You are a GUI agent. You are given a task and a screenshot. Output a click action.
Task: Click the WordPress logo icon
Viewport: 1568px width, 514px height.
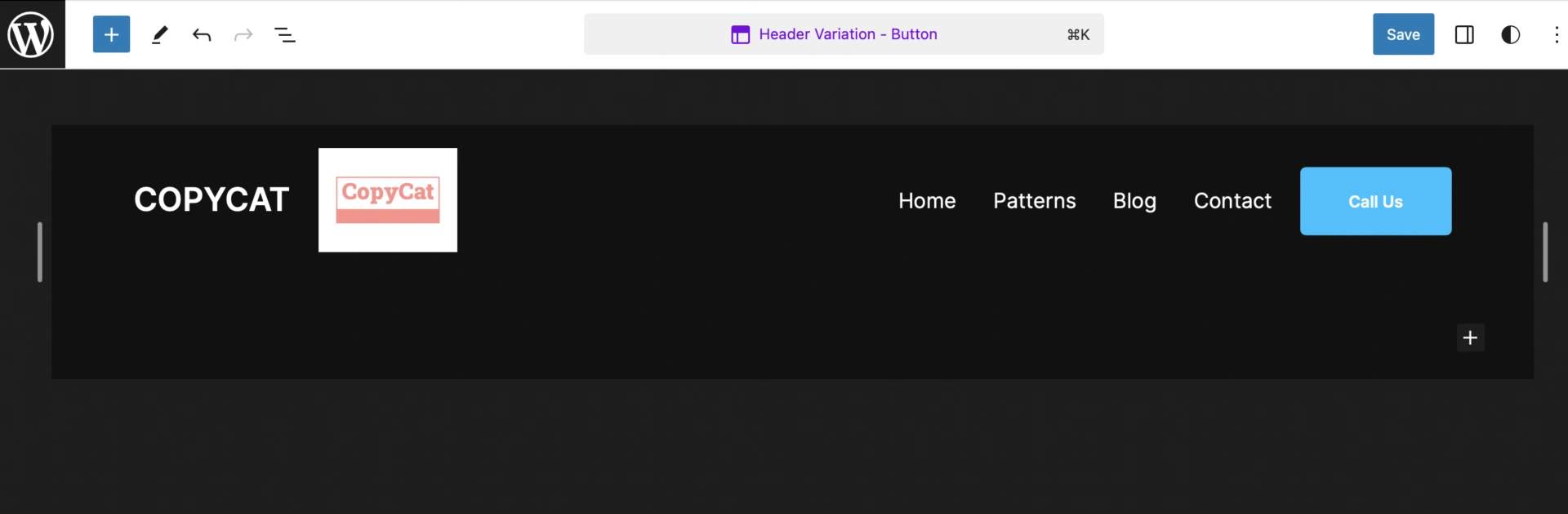click(31, 34)
